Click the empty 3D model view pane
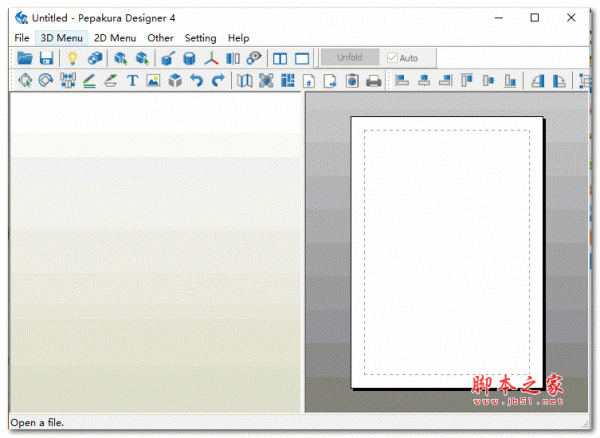Screen dimensions: 600x438 [155, 252]
